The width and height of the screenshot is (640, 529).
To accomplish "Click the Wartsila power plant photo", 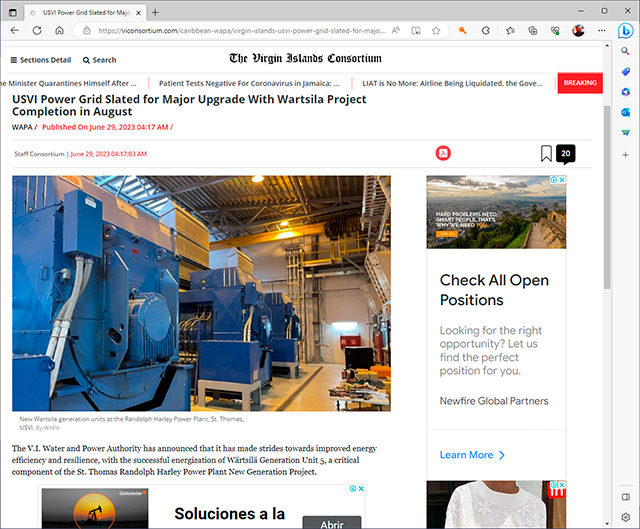I will (x=201, y=293).
